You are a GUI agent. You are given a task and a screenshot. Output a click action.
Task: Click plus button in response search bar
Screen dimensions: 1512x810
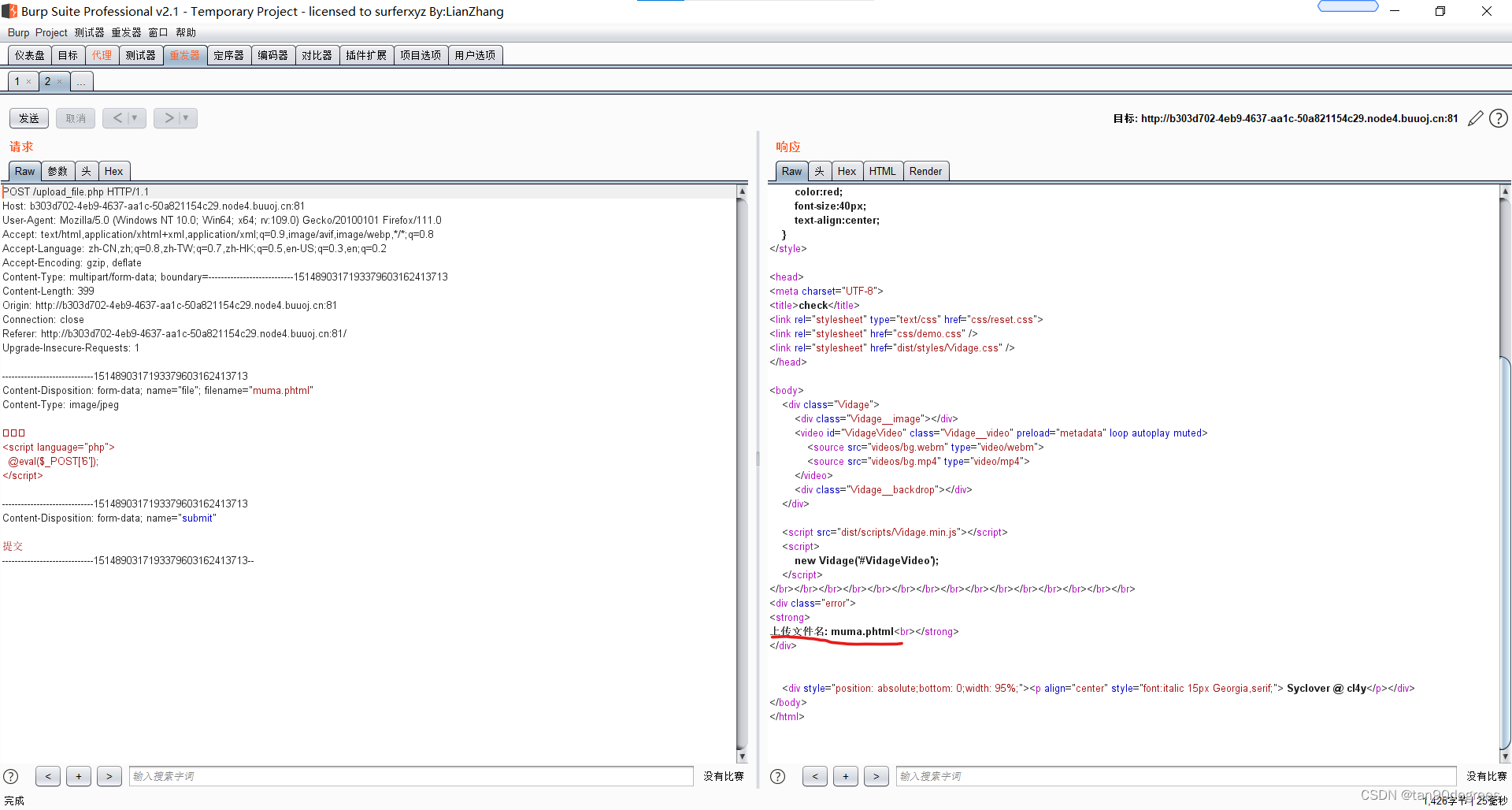click(x=846, y=776)
